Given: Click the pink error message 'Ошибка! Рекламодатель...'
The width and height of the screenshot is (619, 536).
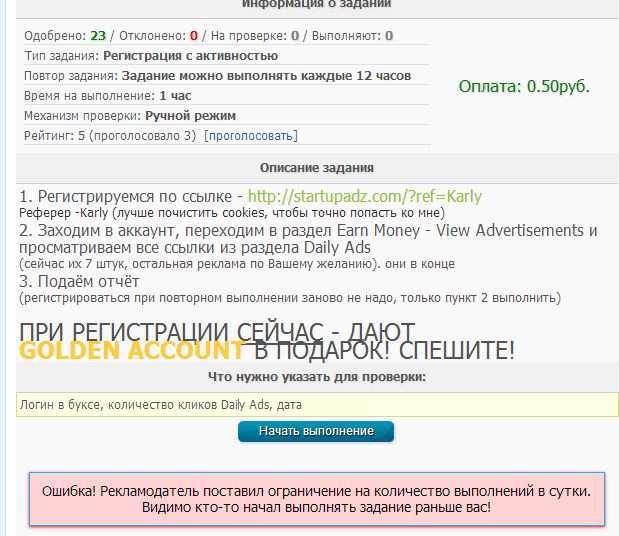Looking at the screenshot, I should coord(317,499).
